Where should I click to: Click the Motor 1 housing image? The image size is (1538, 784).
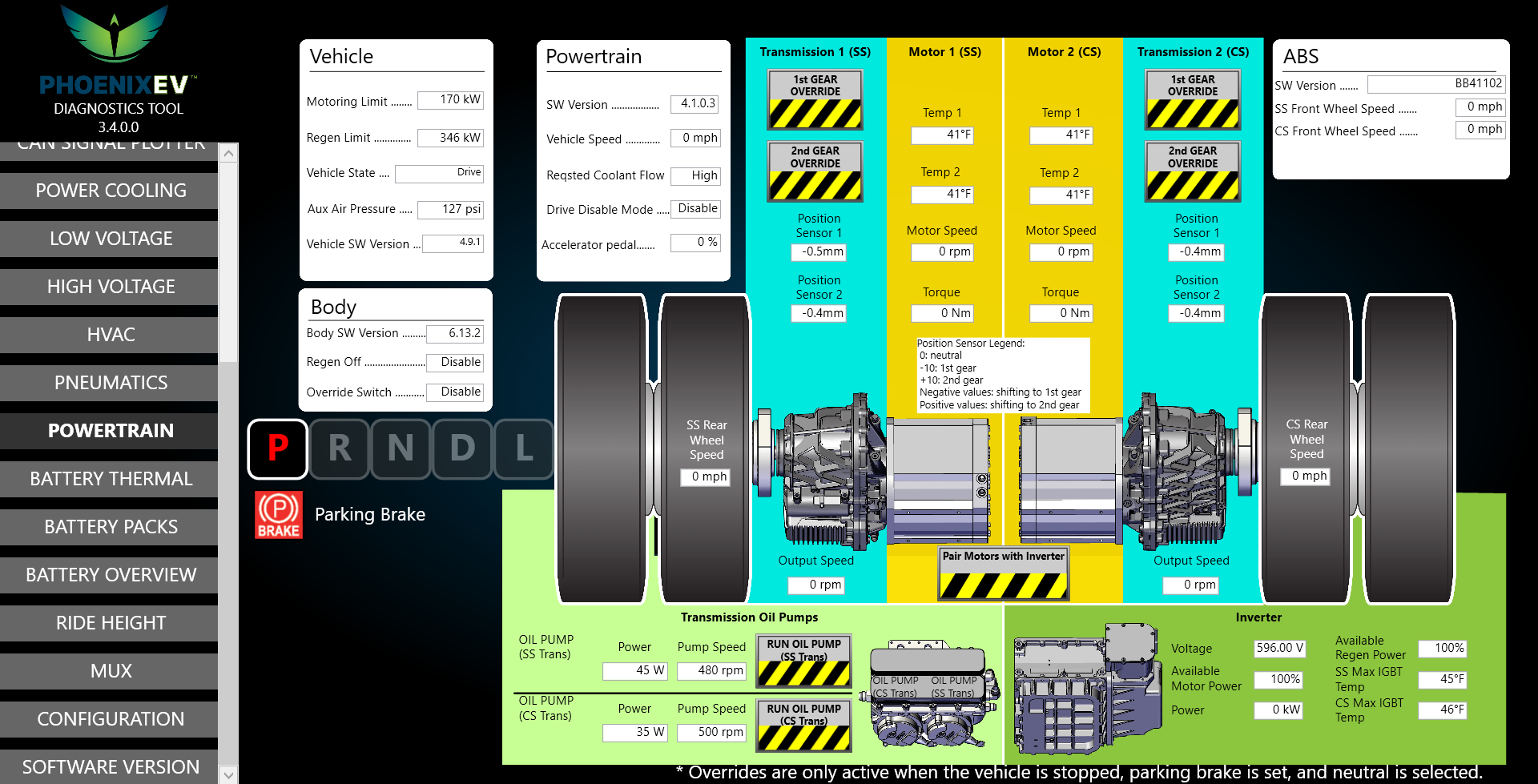pyautogui.click(x=937, y=479)
